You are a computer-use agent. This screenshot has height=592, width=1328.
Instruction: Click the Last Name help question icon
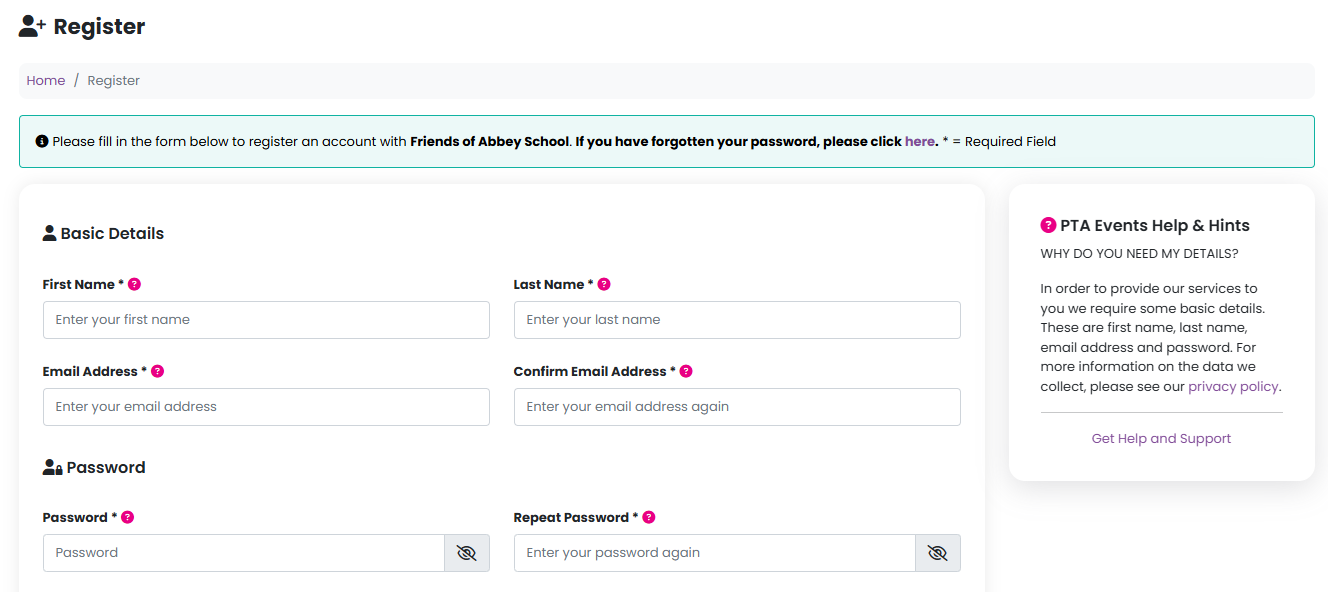pos(604,284)
